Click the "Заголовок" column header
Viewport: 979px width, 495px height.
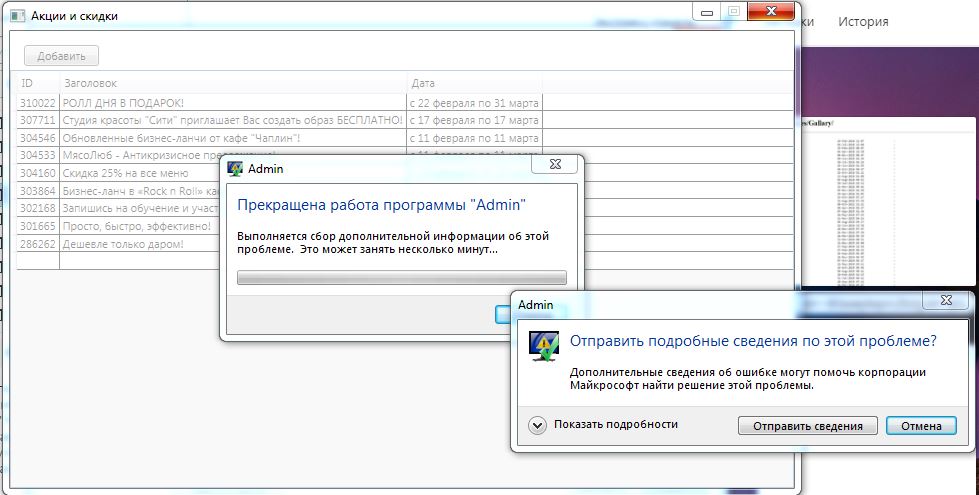coord(232,83)
